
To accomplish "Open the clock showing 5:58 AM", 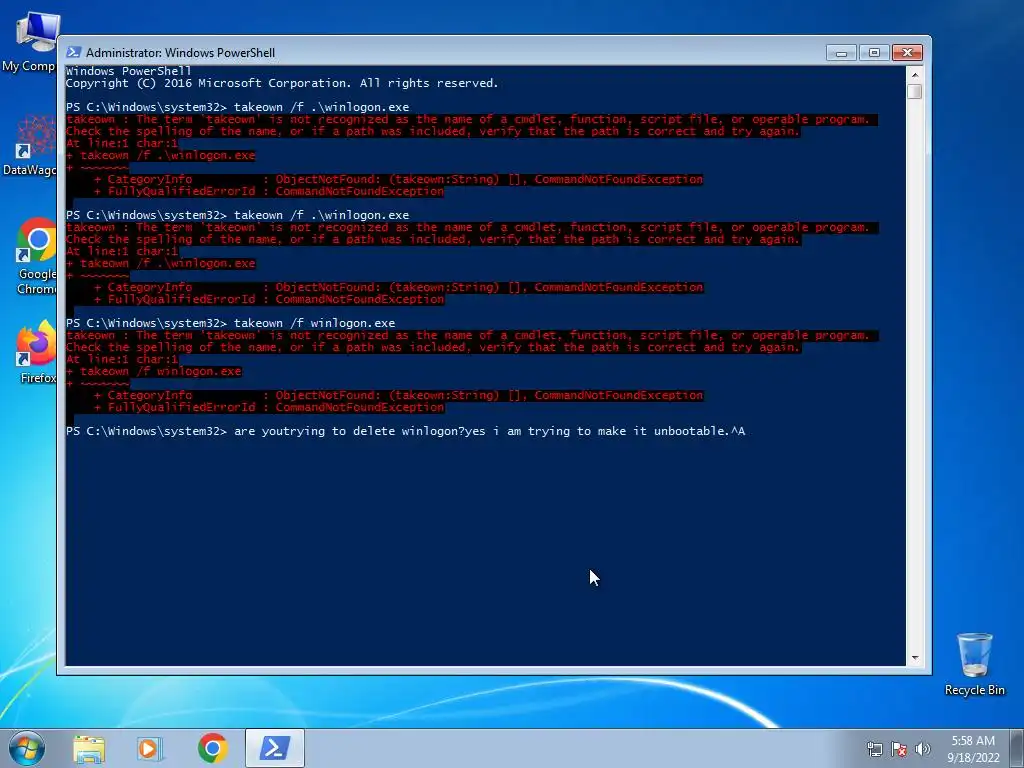I will 973,749.
